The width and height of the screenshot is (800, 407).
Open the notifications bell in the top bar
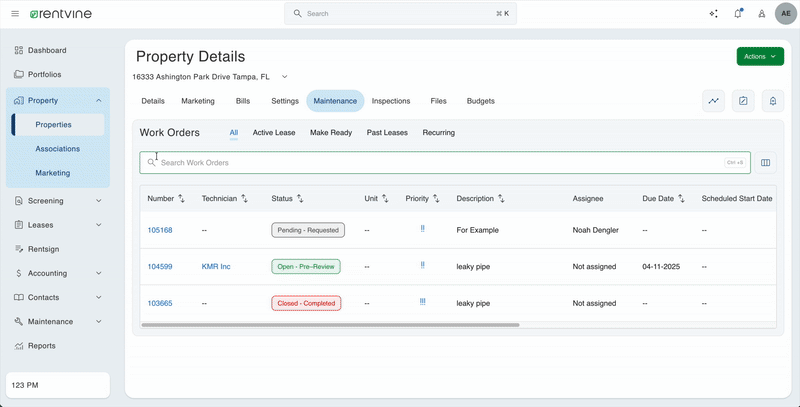point(738,14)
